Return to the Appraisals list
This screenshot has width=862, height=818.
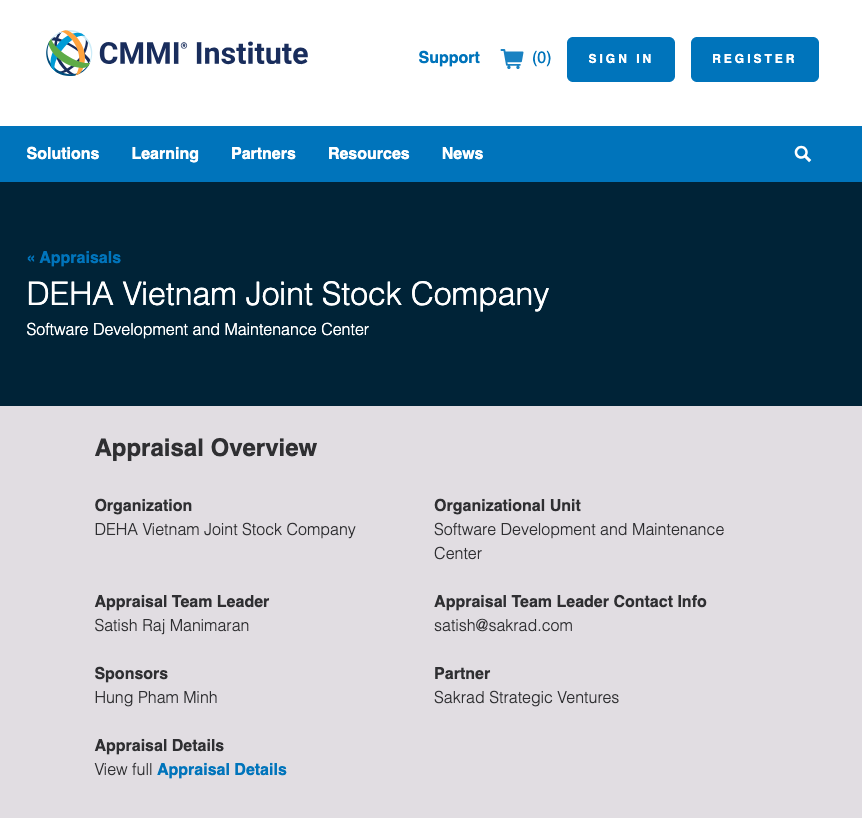coord(79,257)
